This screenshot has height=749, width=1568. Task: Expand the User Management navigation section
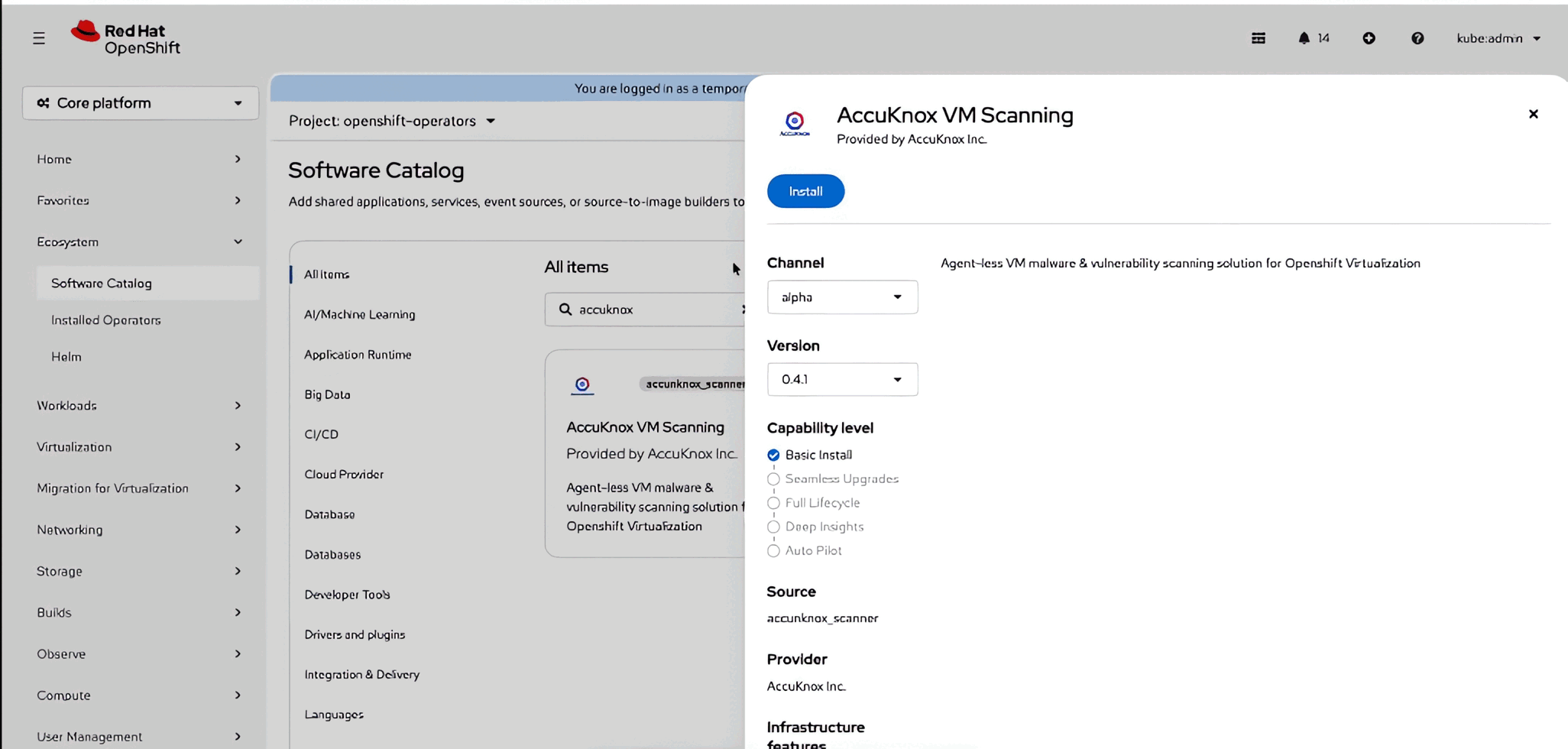140,736
